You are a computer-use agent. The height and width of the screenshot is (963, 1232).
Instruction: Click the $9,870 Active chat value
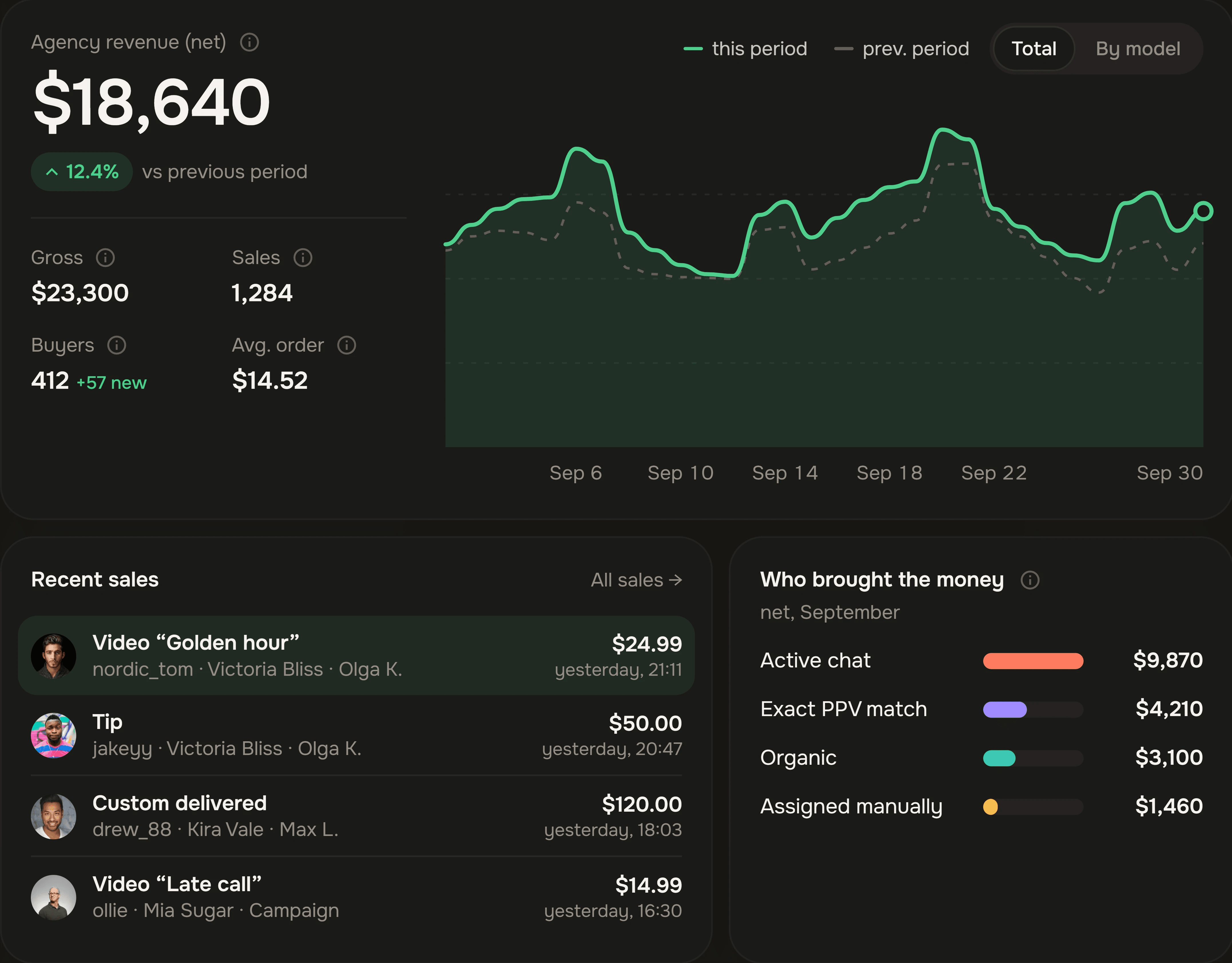click(x=1168, y=660)
